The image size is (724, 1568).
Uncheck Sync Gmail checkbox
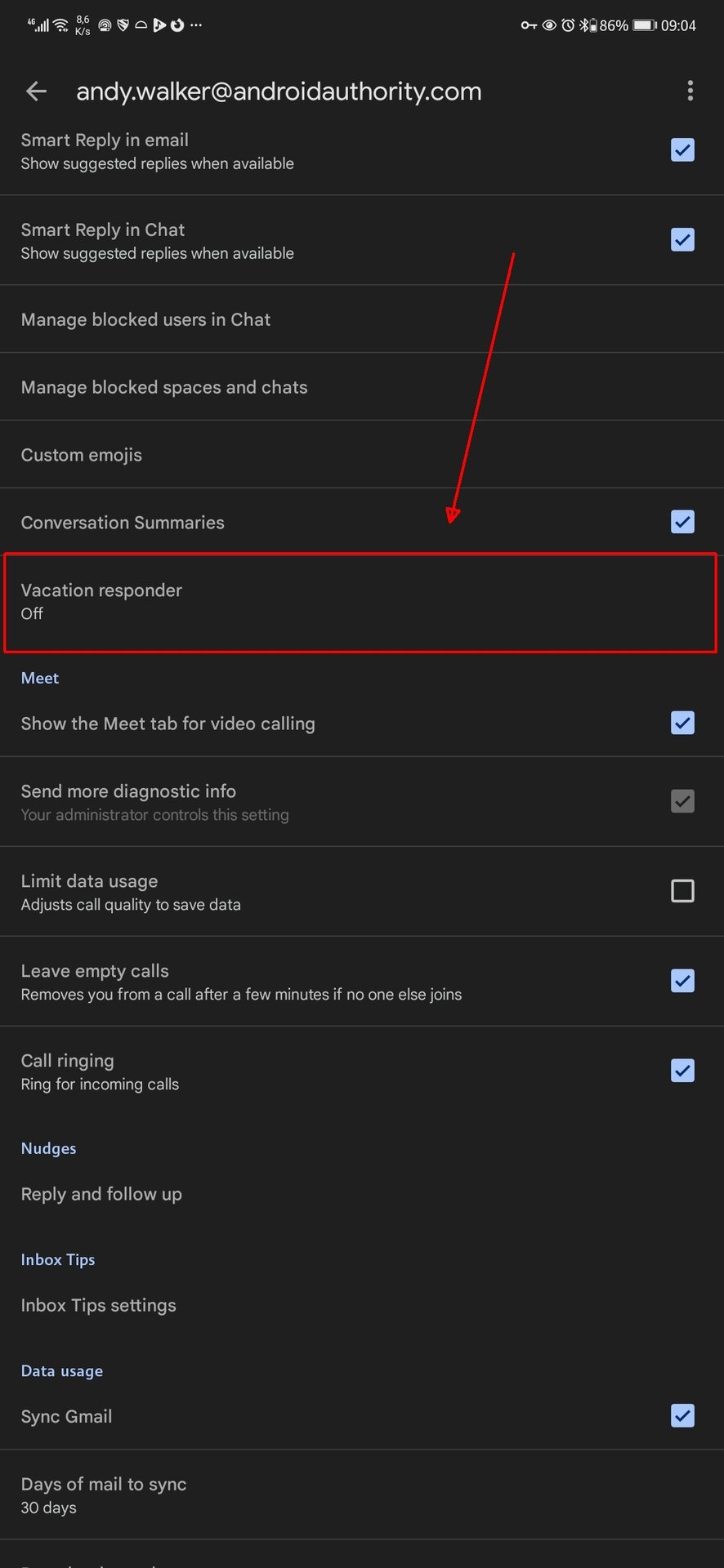tap(682, 1415)
